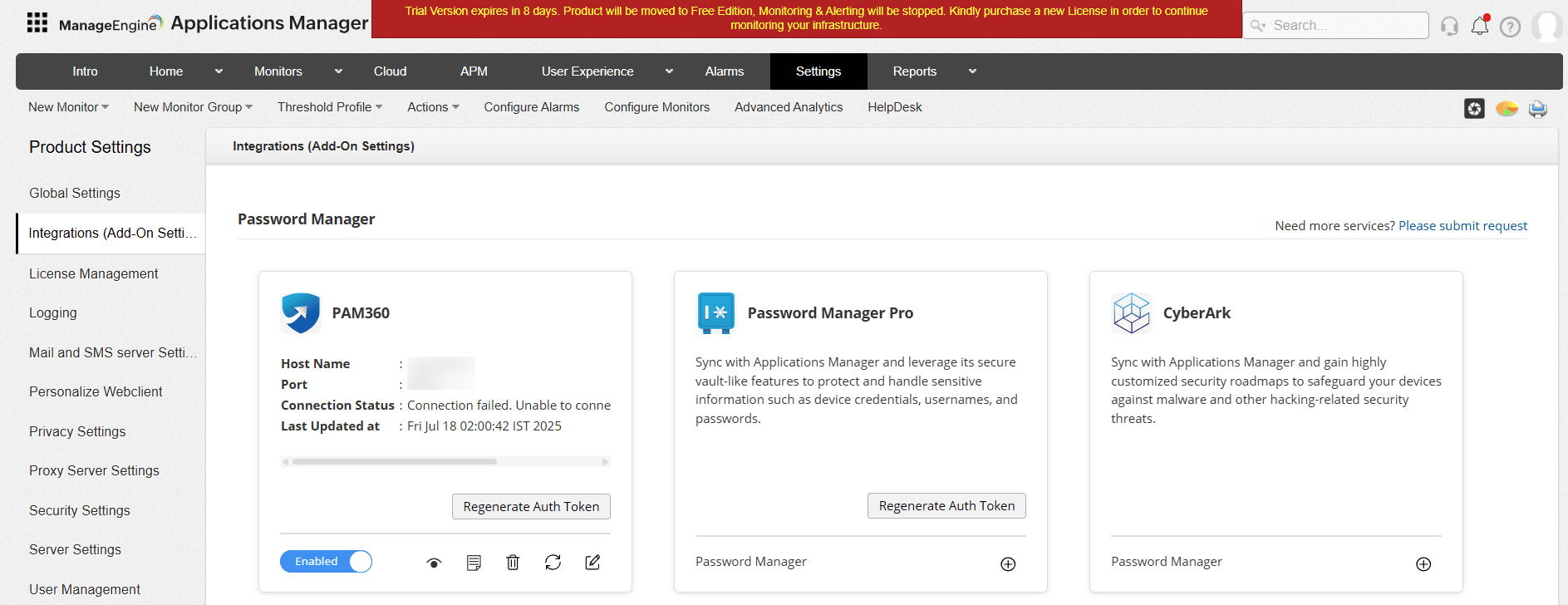The width and height of the screenshot is (1568, 605).
Task: Toggle the PAM360 Enabled switch
Action: (326, 562)
